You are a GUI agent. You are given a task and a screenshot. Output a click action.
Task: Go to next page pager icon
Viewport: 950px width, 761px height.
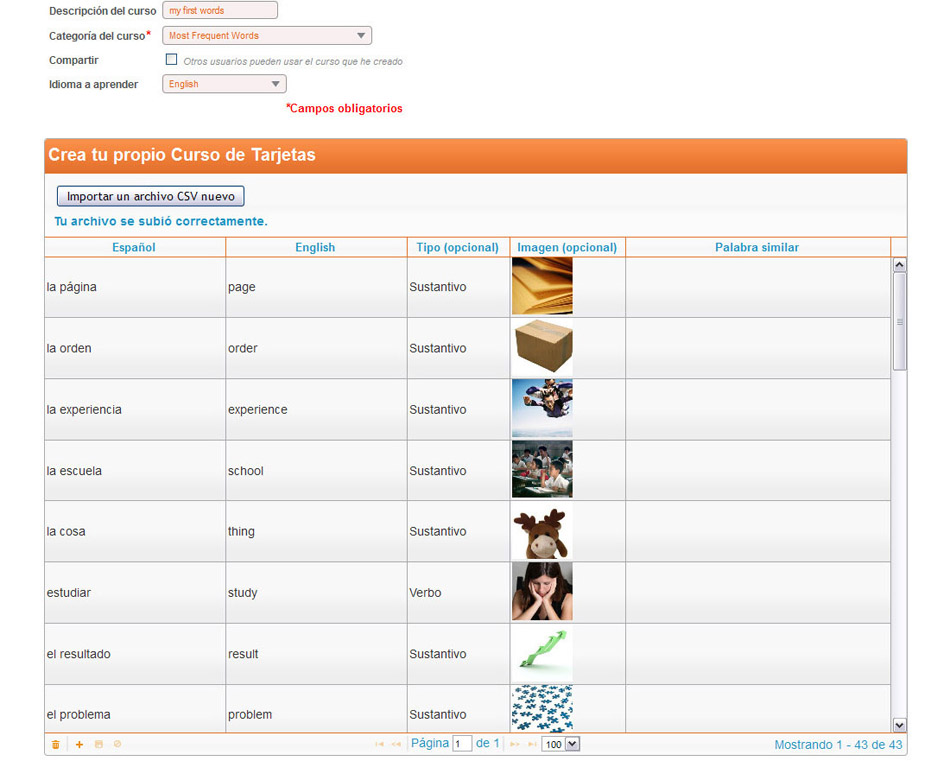pos(515,744)
